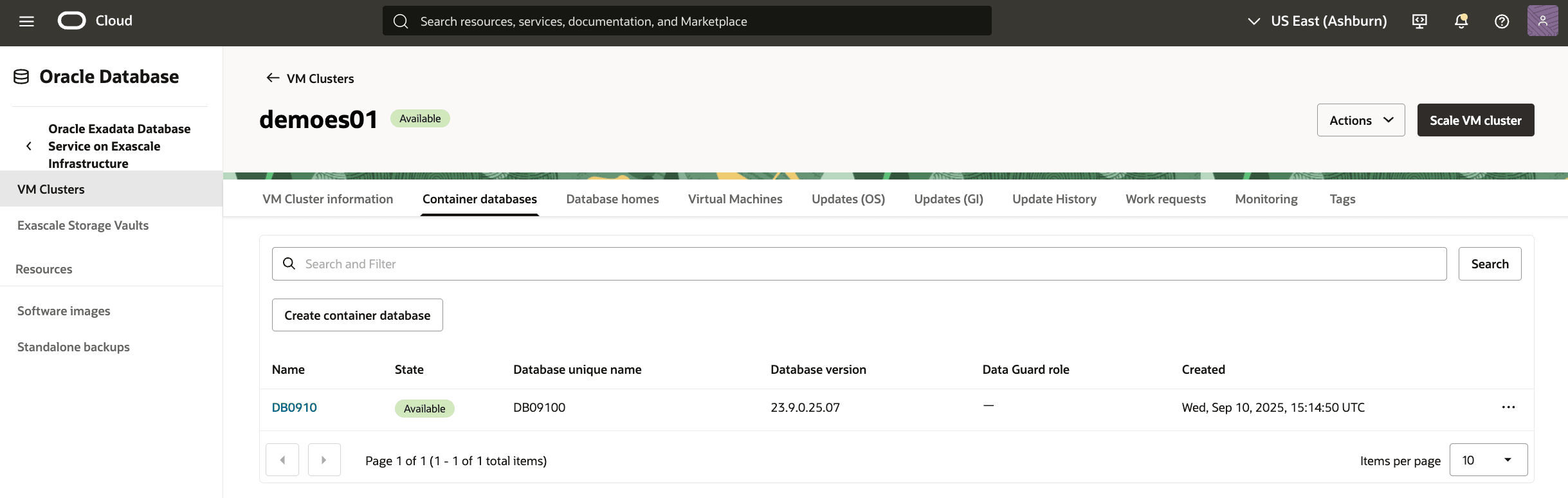The height and width of the screenshot is (498, 1568).
Task: Open Software images in sidebar
Action: [x=64, y=311]
